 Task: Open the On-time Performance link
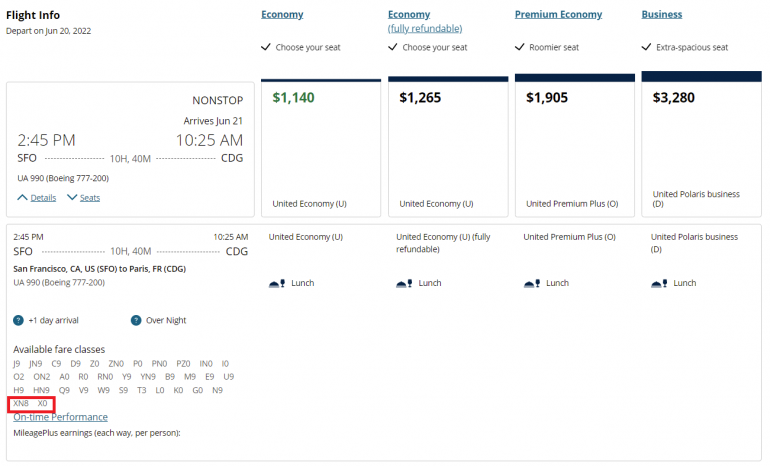tap(60, 417)
